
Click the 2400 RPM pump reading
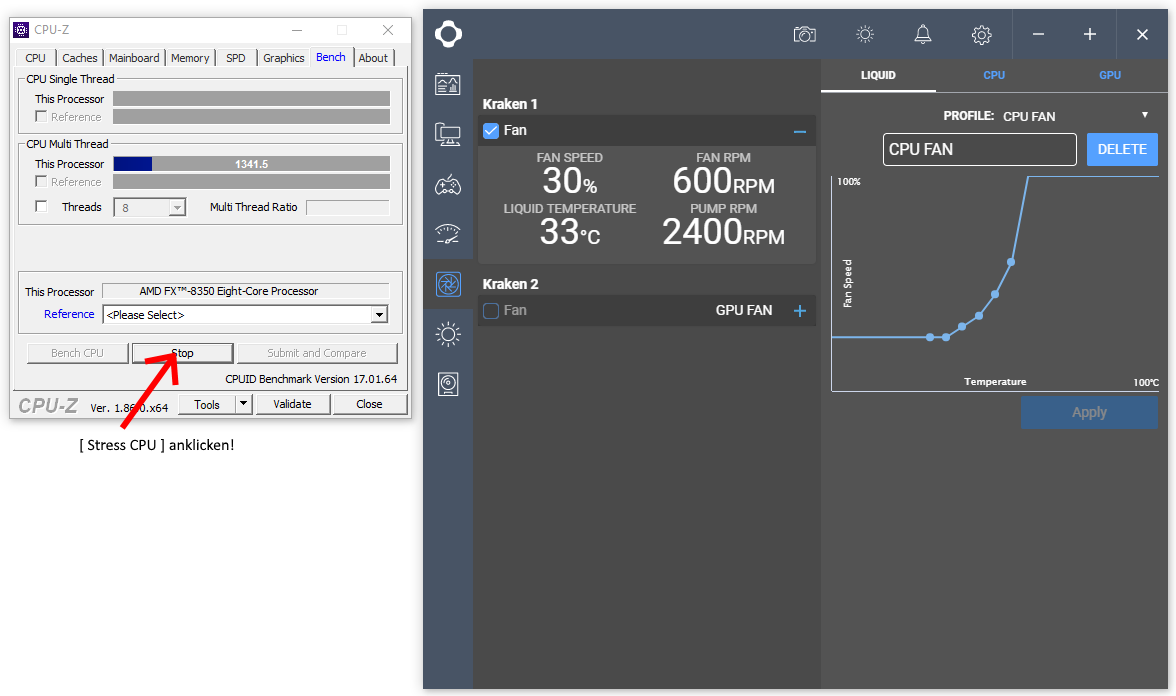point(723,232)
